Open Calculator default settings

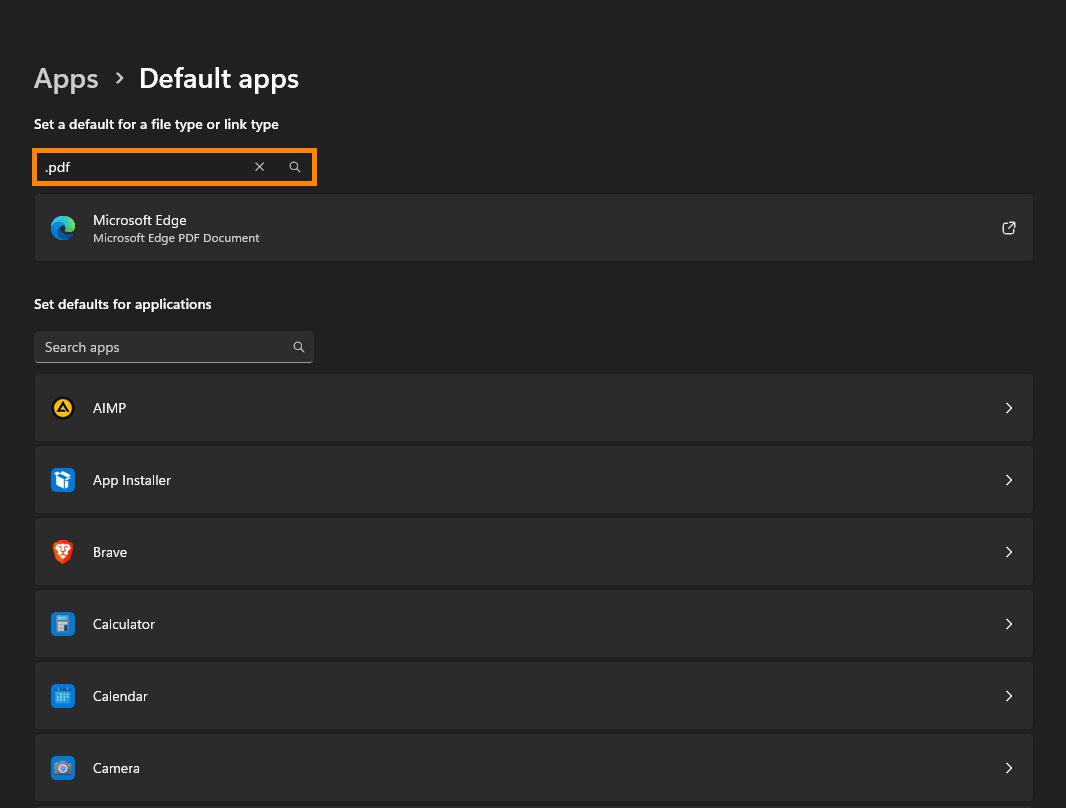click(534, 624)
